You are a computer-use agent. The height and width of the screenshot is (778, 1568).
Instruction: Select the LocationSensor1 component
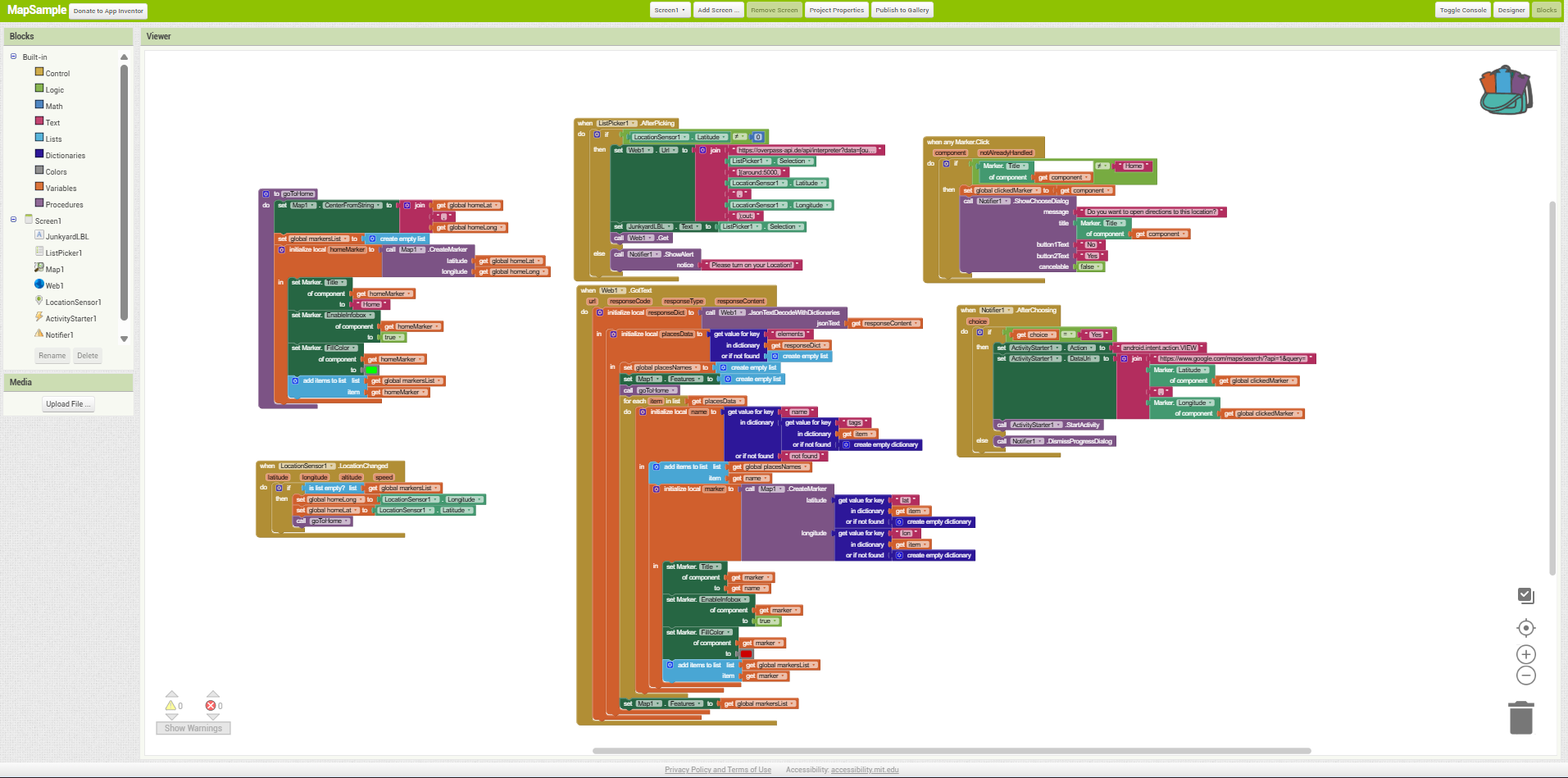coord(73,303)
